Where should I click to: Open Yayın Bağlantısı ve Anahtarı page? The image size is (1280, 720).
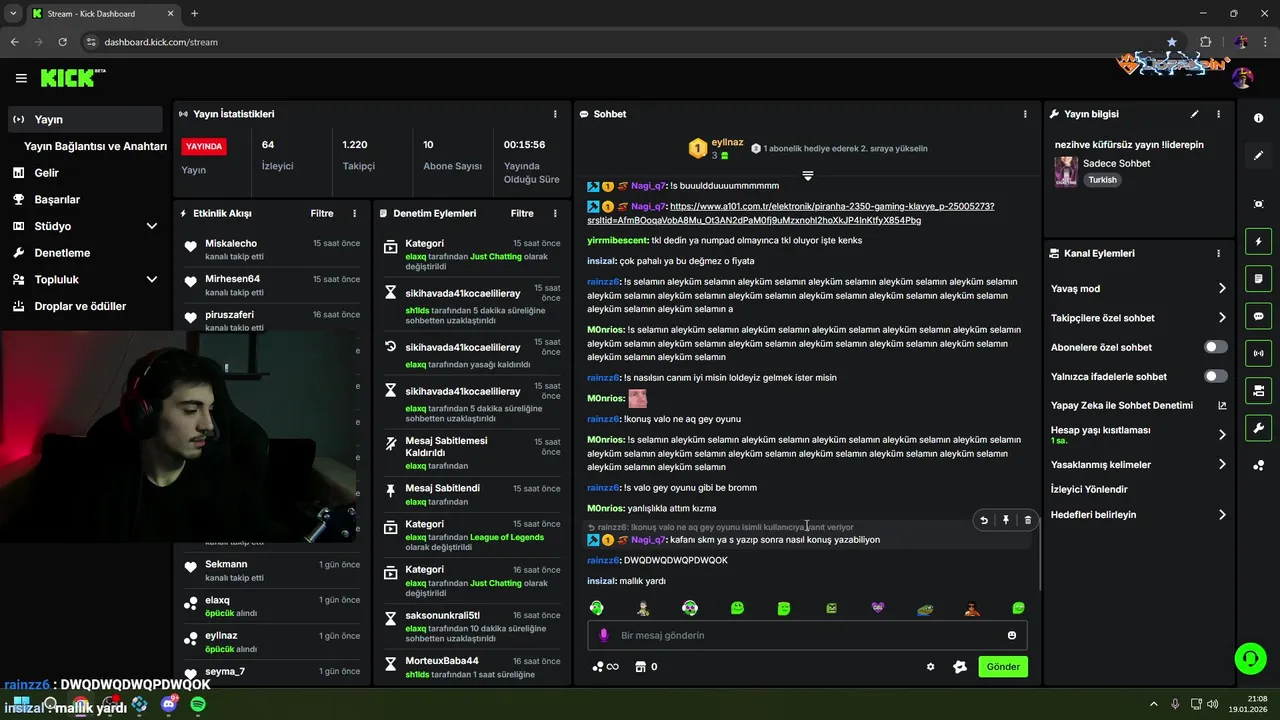point(95,146)
